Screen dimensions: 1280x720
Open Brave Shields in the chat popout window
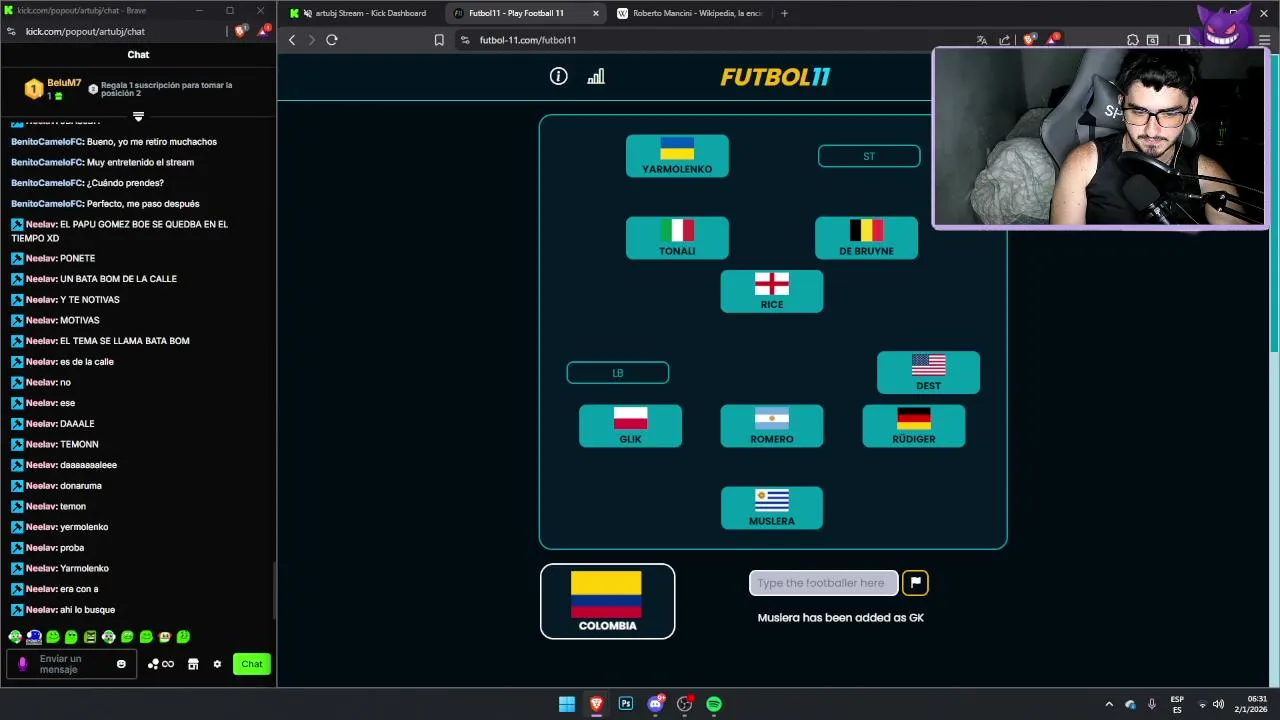(240, 31)
